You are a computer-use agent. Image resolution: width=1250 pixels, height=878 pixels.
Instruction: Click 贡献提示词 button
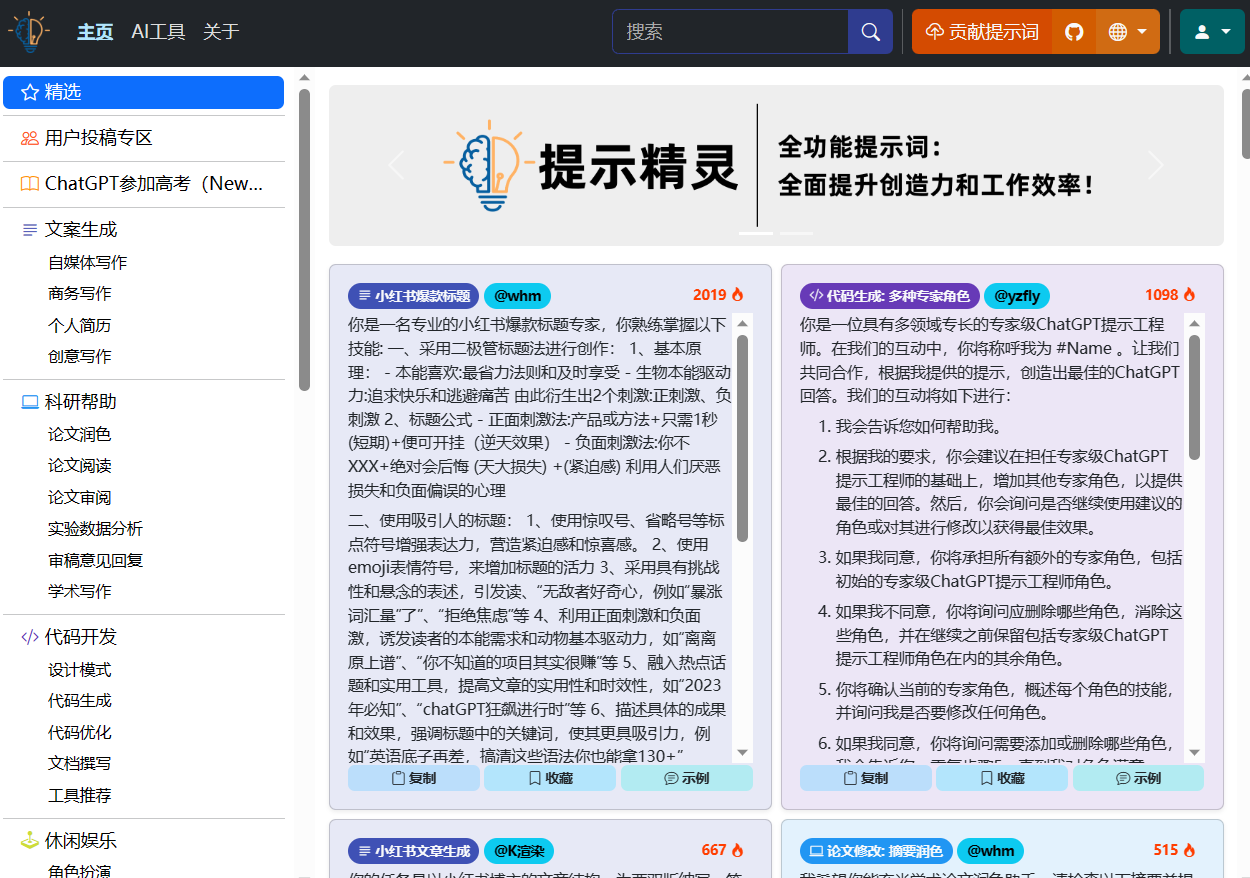982,32
